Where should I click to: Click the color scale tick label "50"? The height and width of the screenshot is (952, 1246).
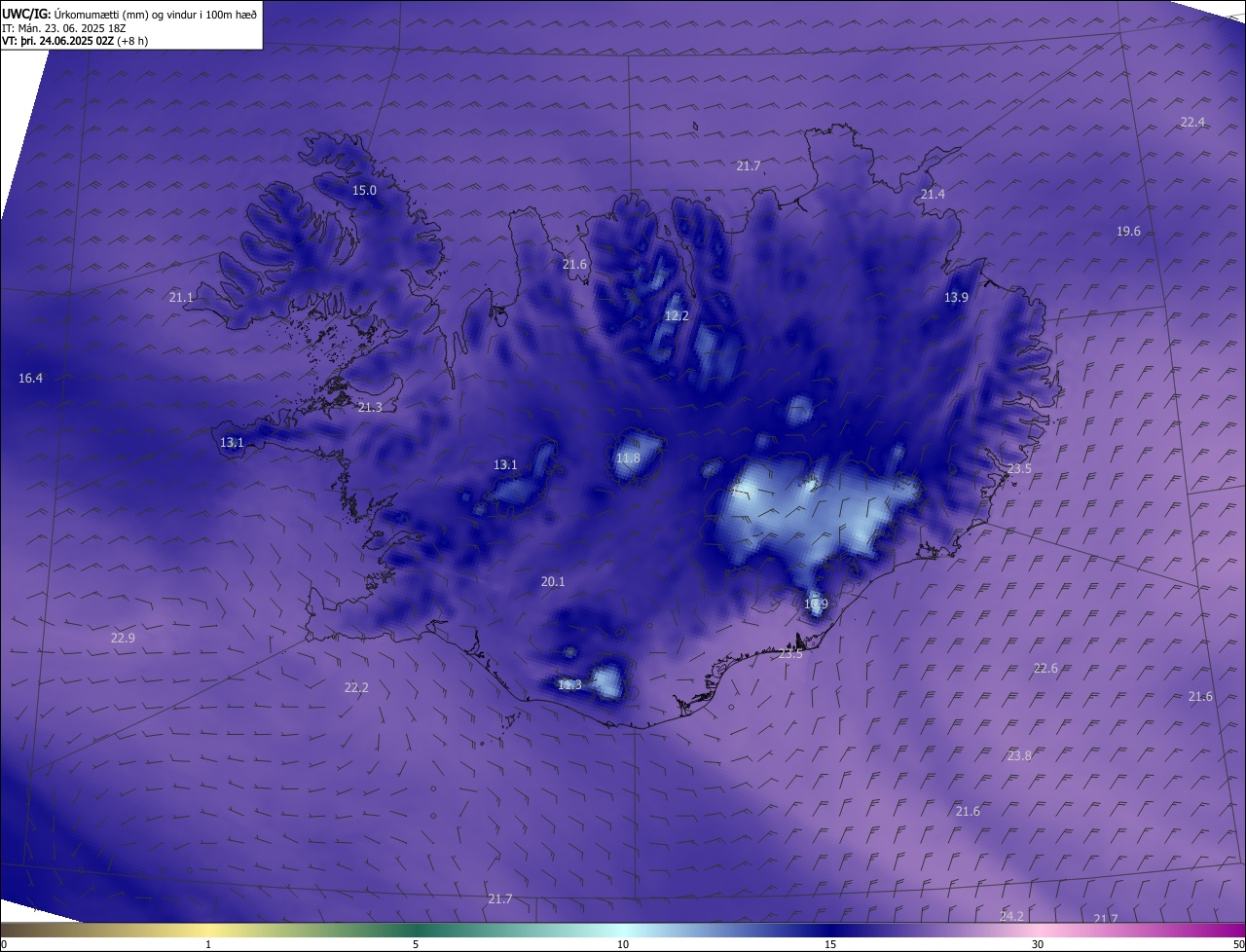pos(1238,944)
